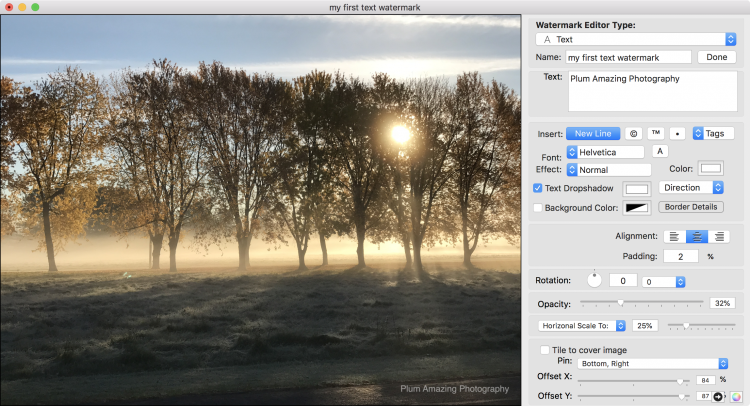Insert the bullet dot symbol
This screenshot has width=750, height=406.
click(677, 133)
